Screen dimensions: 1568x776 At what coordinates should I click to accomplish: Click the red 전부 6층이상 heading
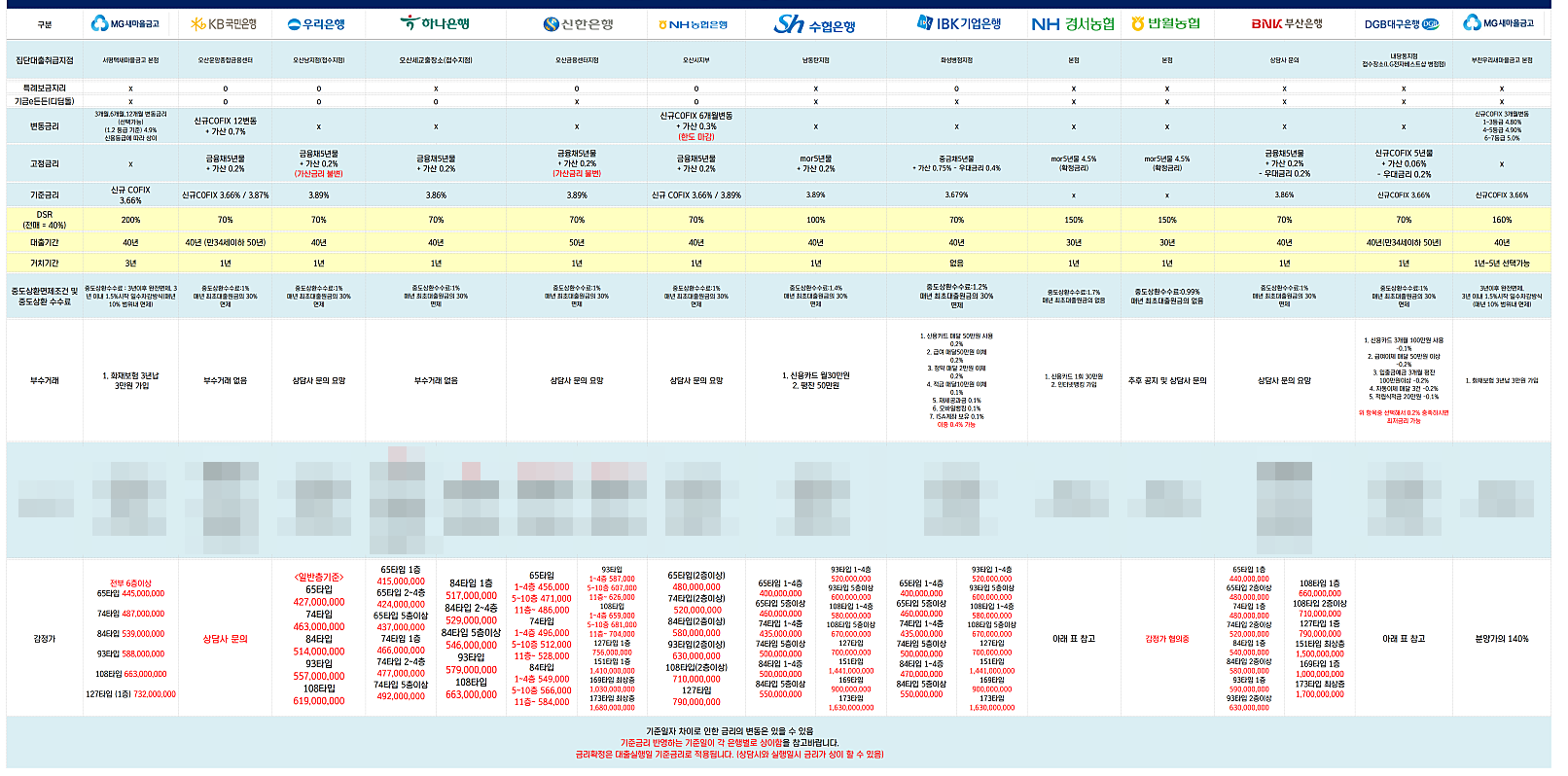point(130,583)
